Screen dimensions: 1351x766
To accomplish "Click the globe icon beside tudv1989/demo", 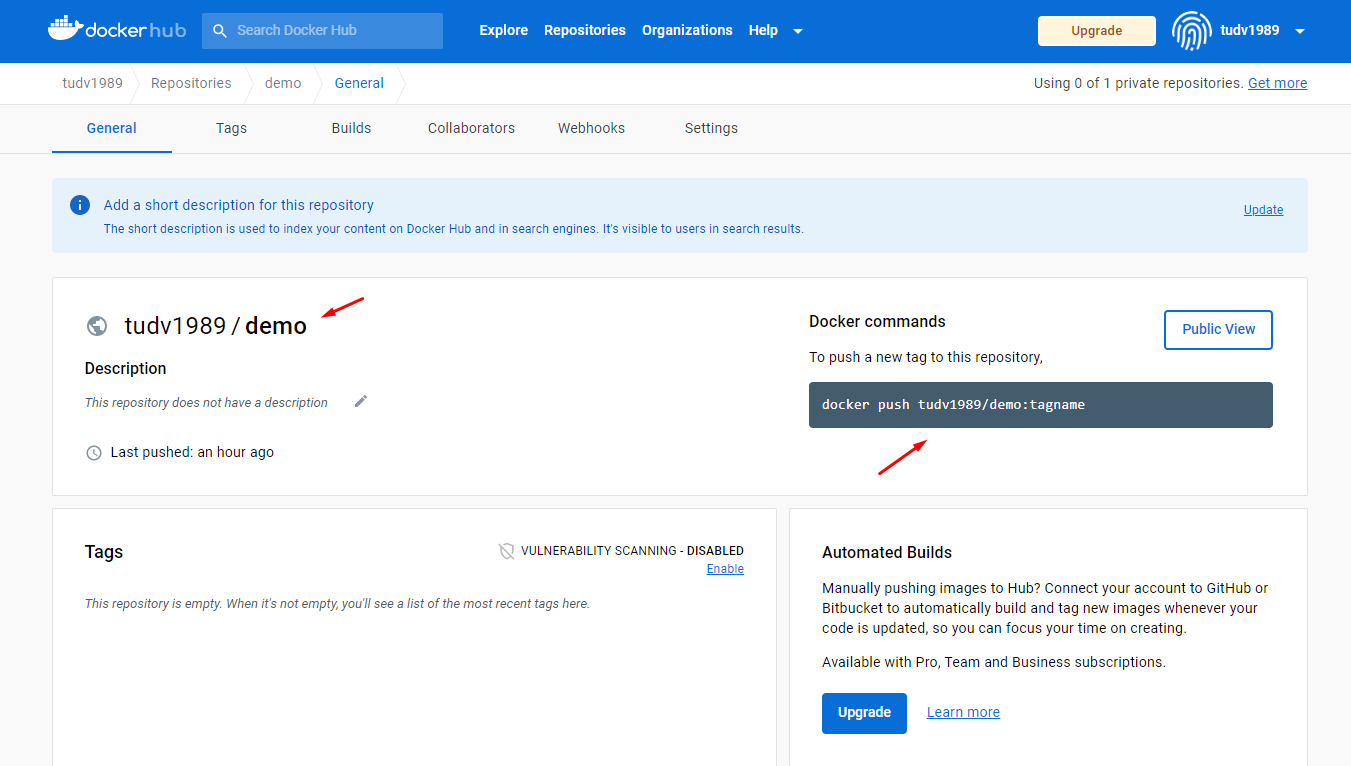I will (96, 325).
